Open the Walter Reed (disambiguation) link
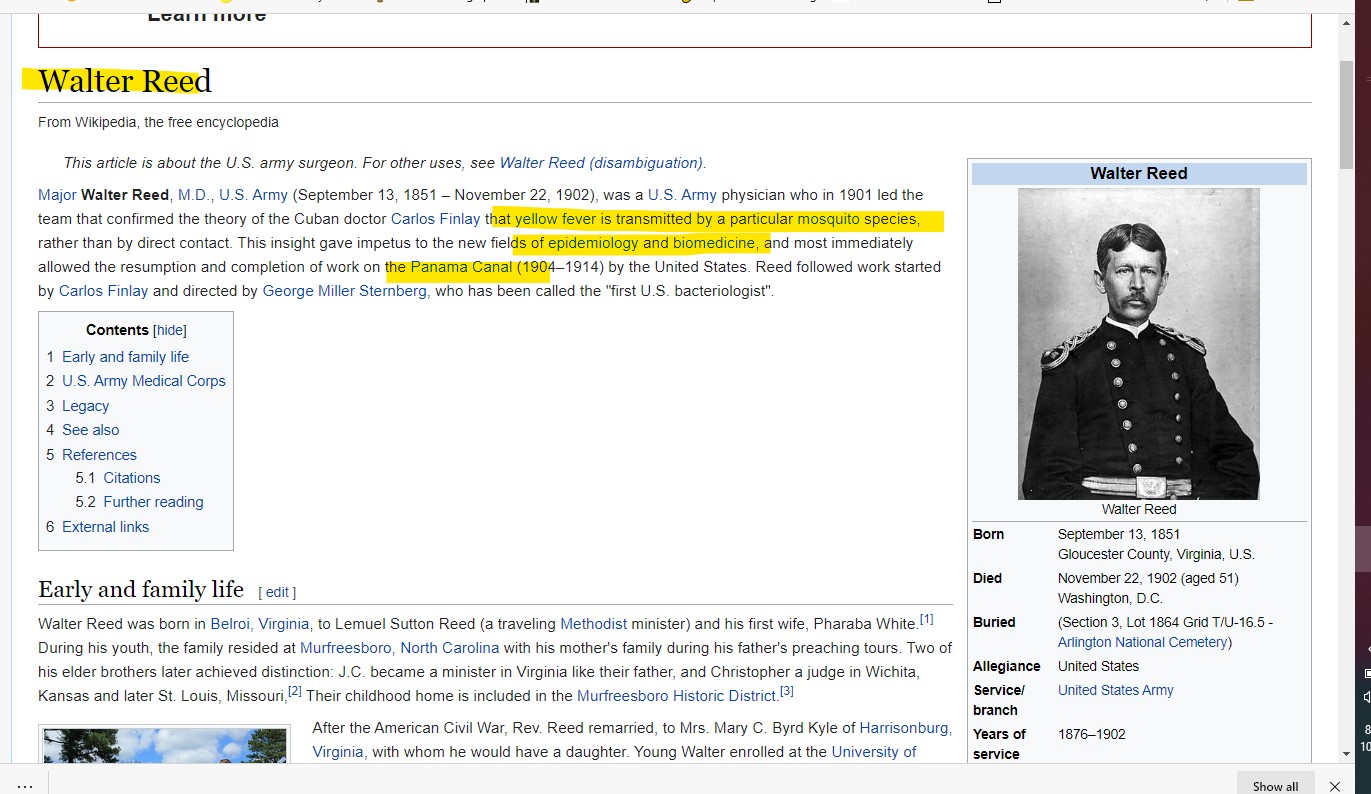Image resolution: width=1371 pixels, height=794 pixels. pyautogui.click(x=601, y=163)
